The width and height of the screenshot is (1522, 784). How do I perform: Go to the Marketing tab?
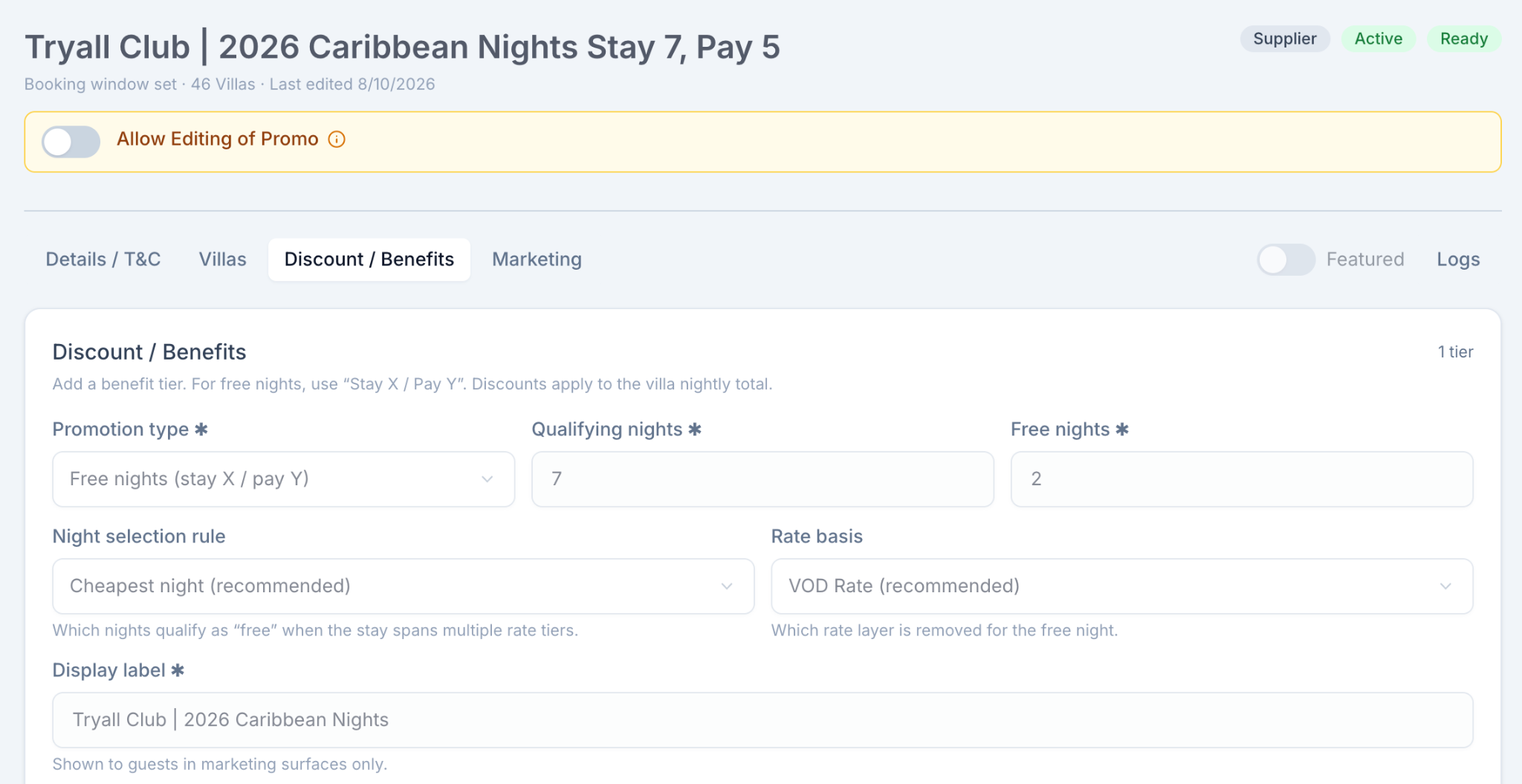click(x=537, y=259)
